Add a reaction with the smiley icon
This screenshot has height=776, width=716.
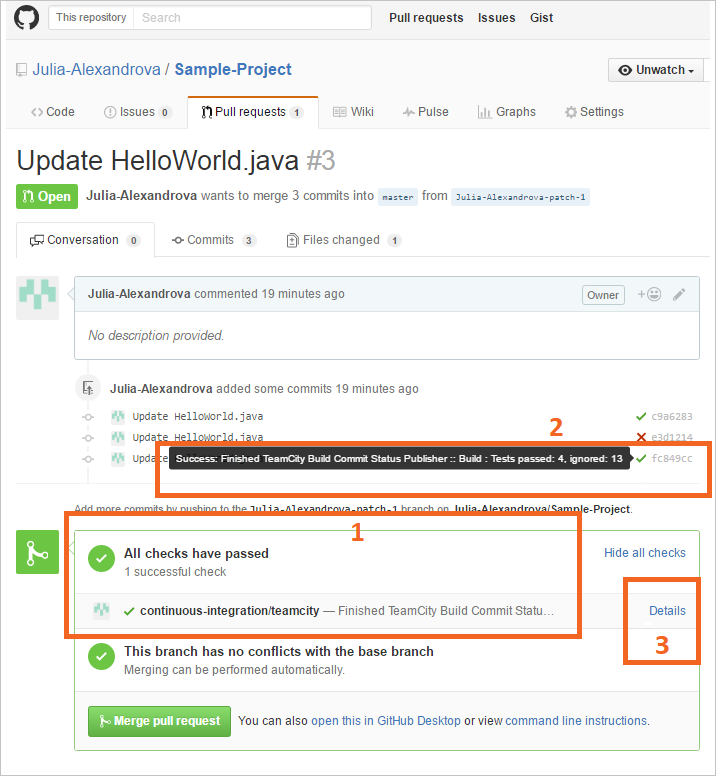pyautogui.click(x=649, y=294)
